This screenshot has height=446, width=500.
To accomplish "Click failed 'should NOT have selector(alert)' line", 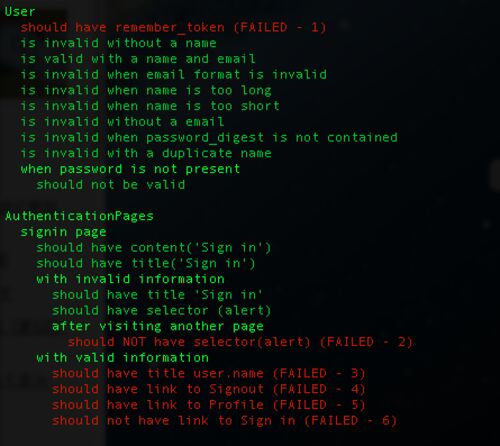I will coord(240,342).
